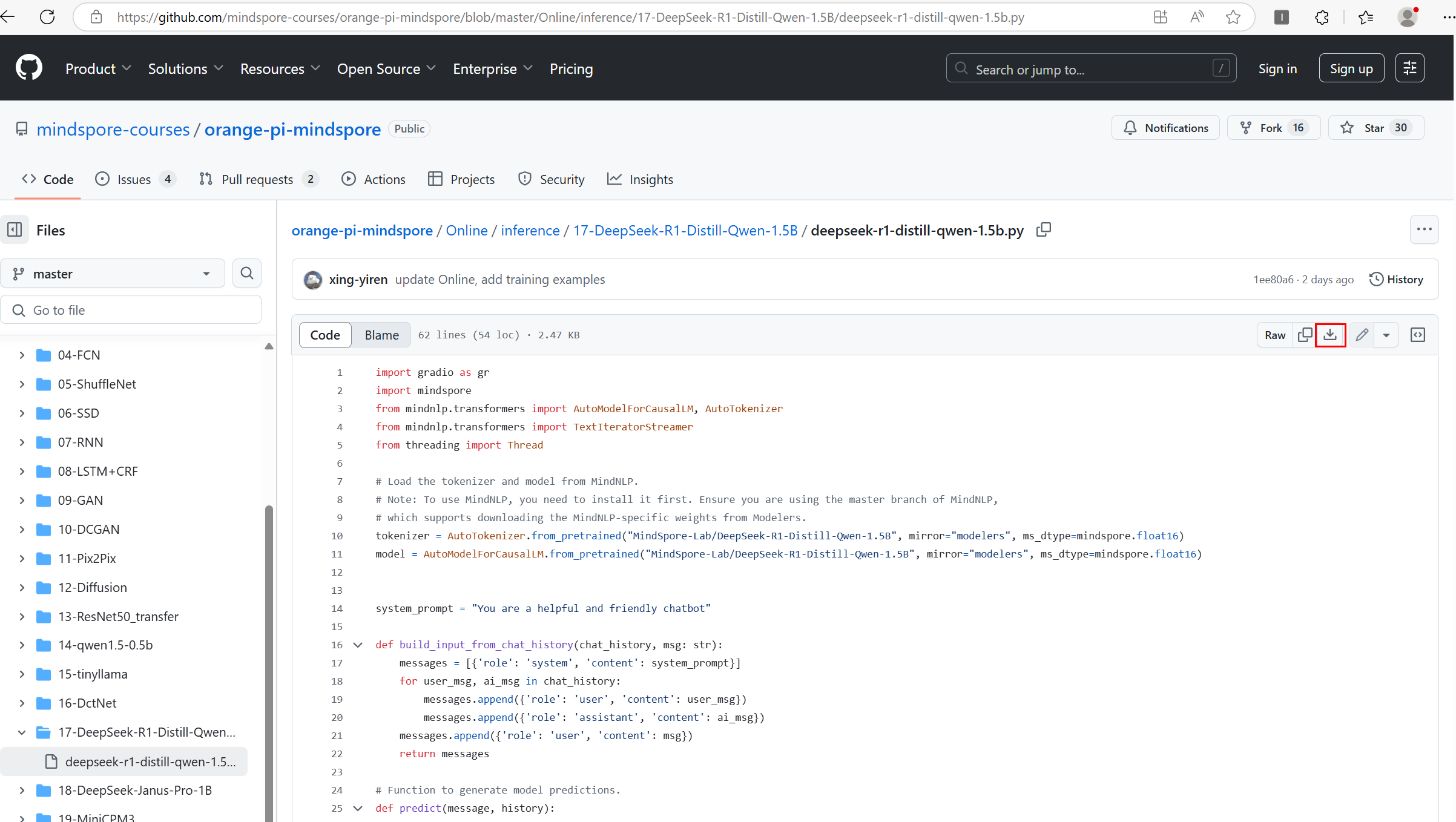
Task: Open the Actions tab
Action: [x=374, y=179]
